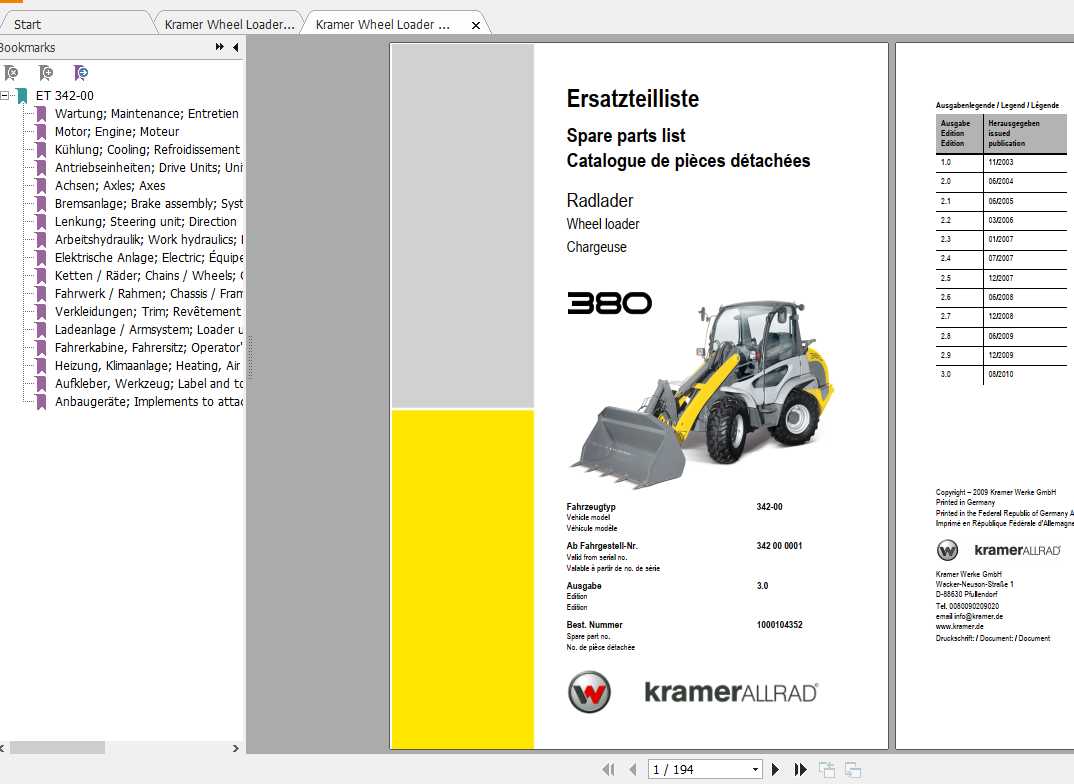Switch to the first Kramer Wheel Loader tab
Viewport: 1074px width, 784px height.
click(x=229, y=25)
